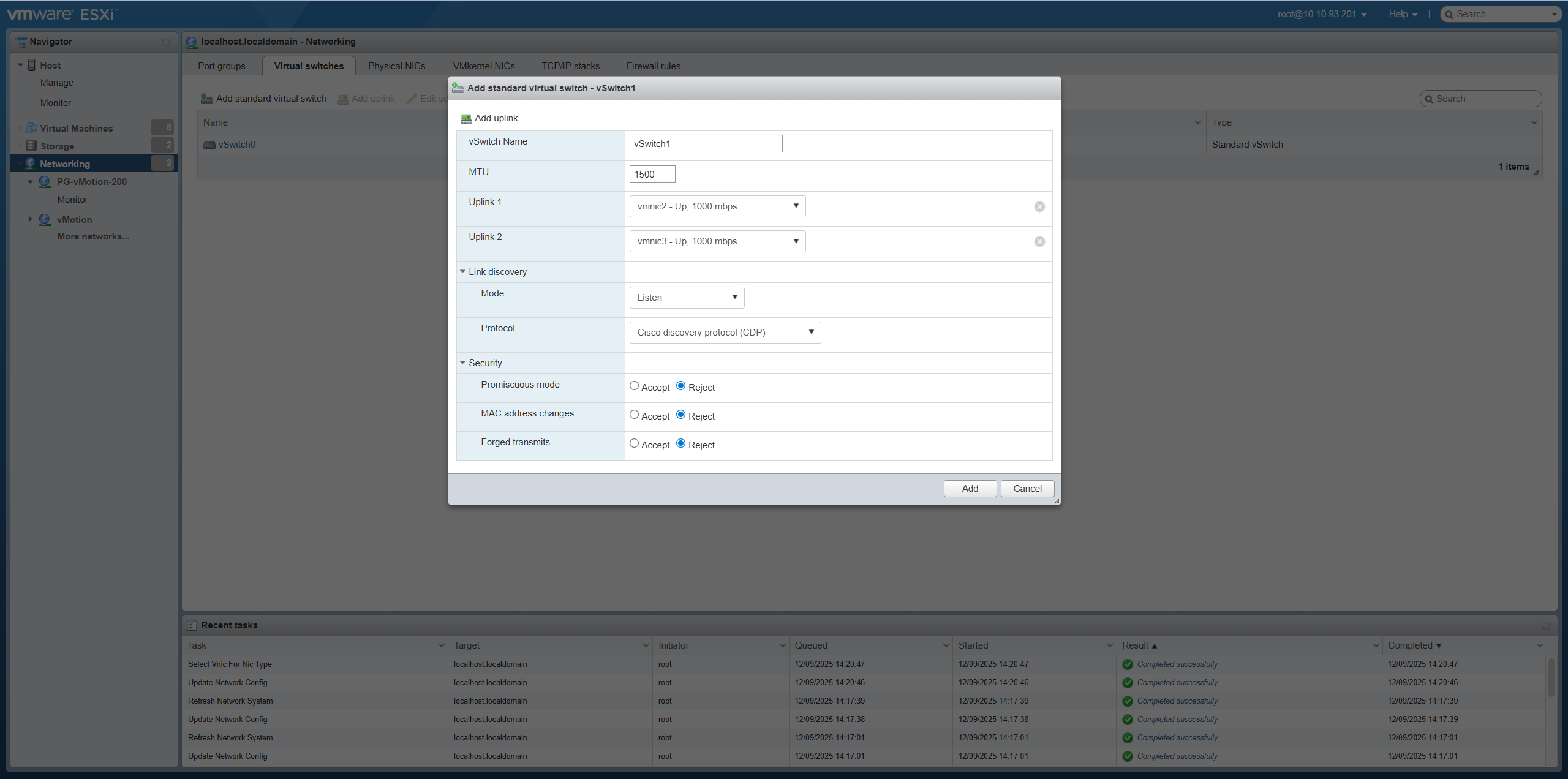Click the Recent tasks panel icon
Viewport: 1568px width, 779px height.
(x=192, y=625)
